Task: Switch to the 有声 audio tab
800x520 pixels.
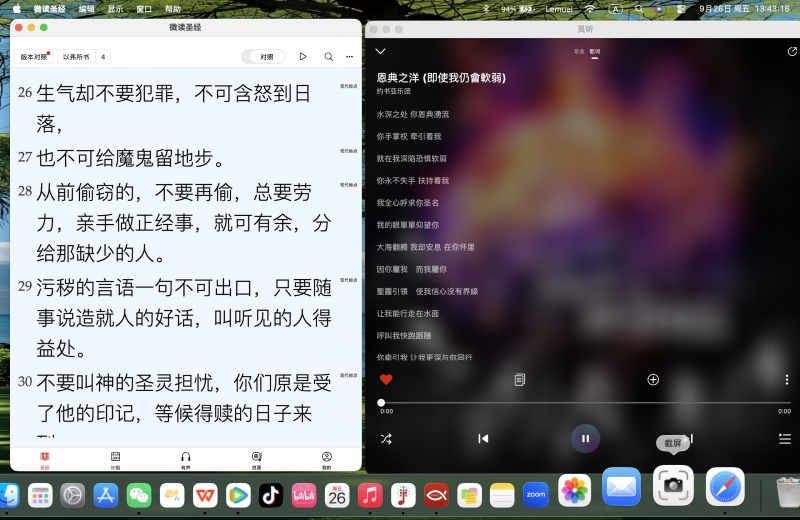Action: pyautogui.click(x=186, y=459)
